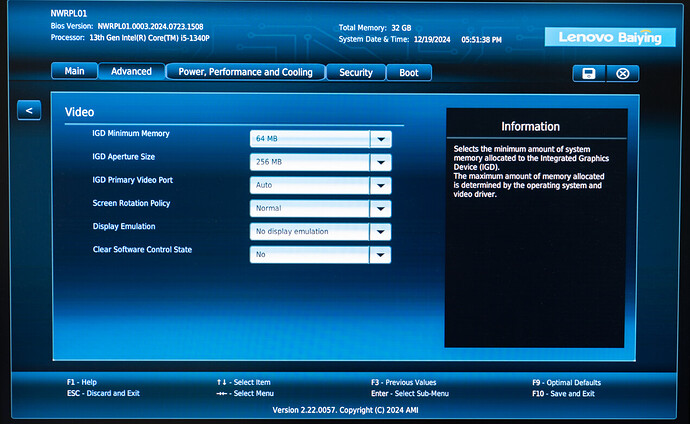The width and height of the screenshot is (690, 424).
Task: Expand the Display Emulation dropdown arrow
Action: coord(380,231)
